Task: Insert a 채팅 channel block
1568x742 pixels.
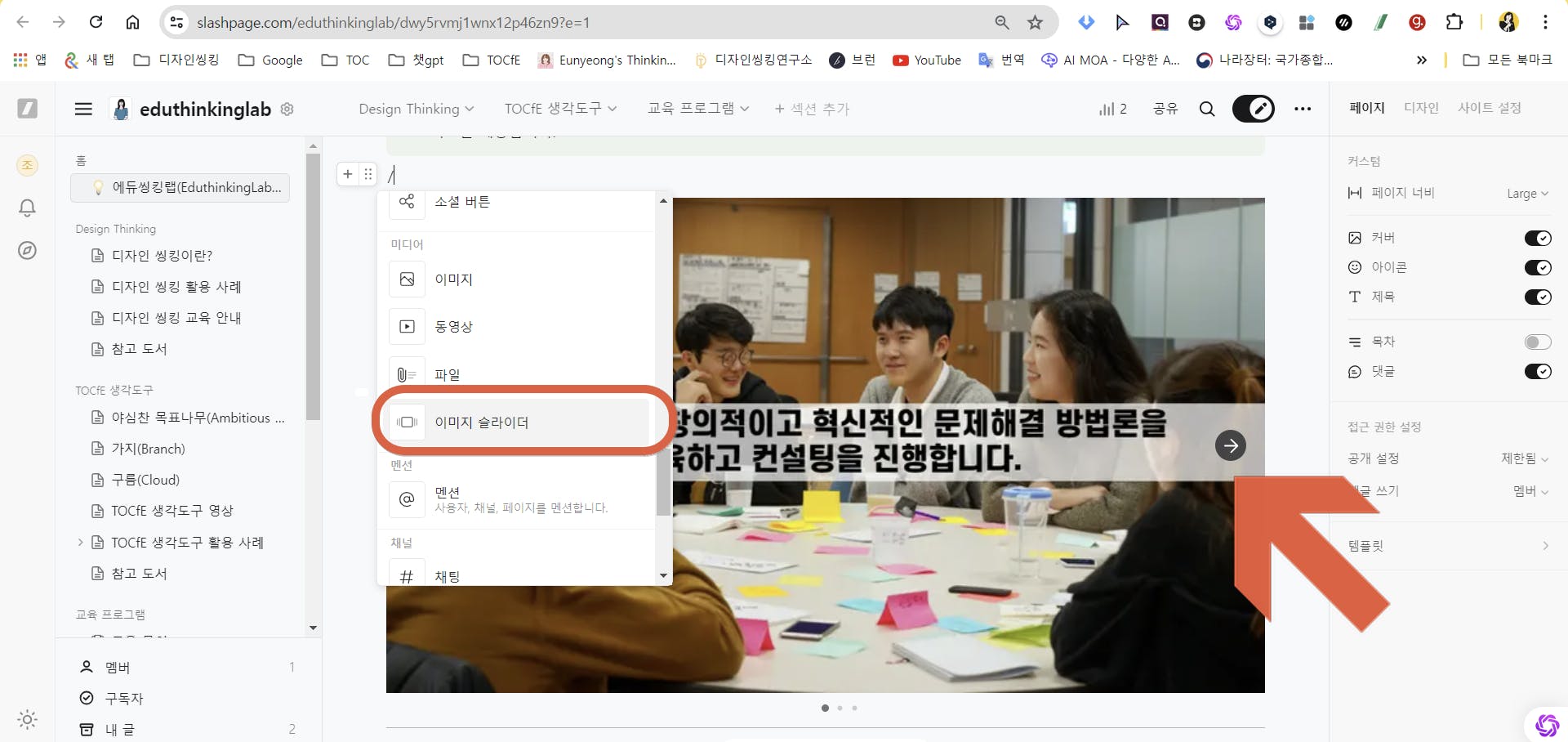Action: point(520,575)
